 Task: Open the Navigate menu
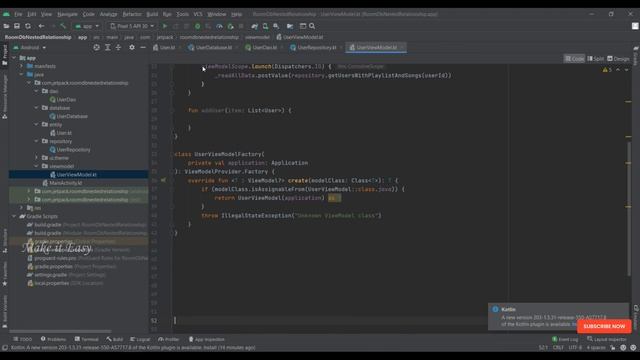pos(67,14)
